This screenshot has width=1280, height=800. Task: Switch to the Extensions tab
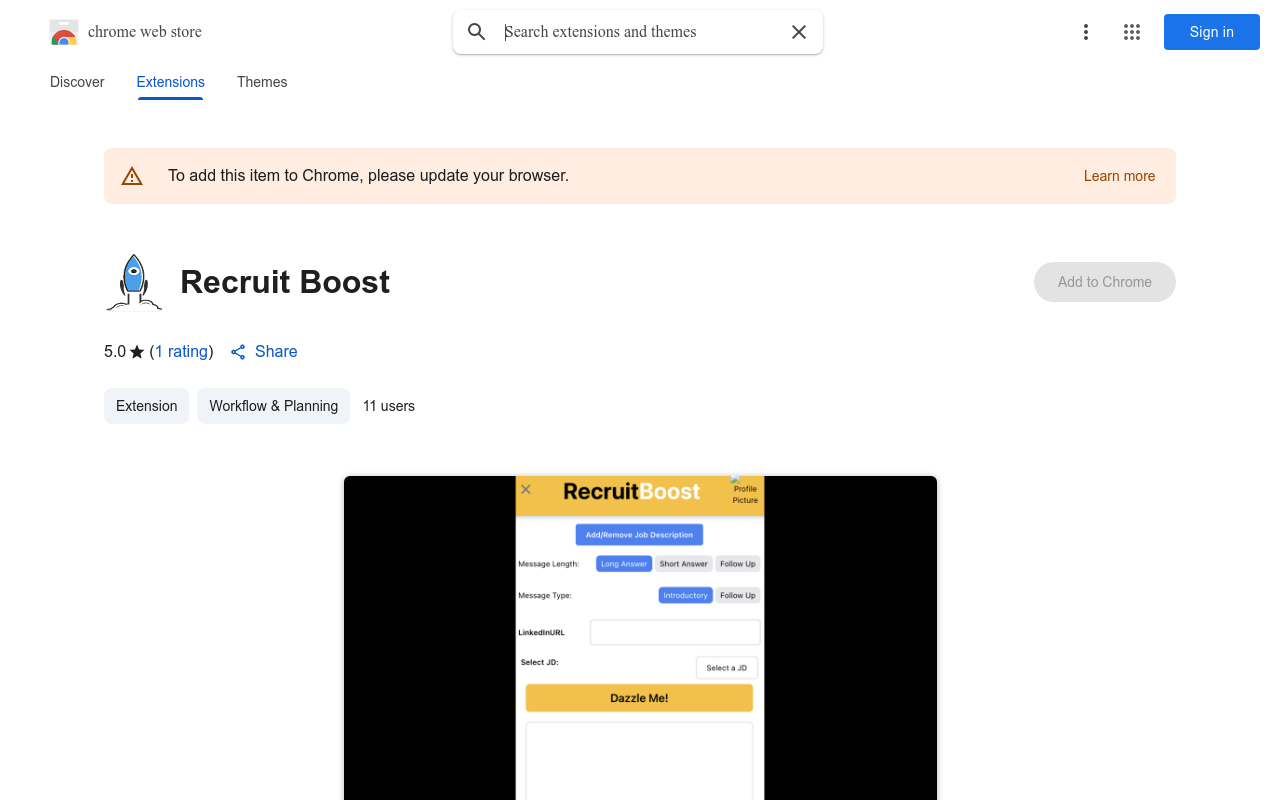coord(170,82)
